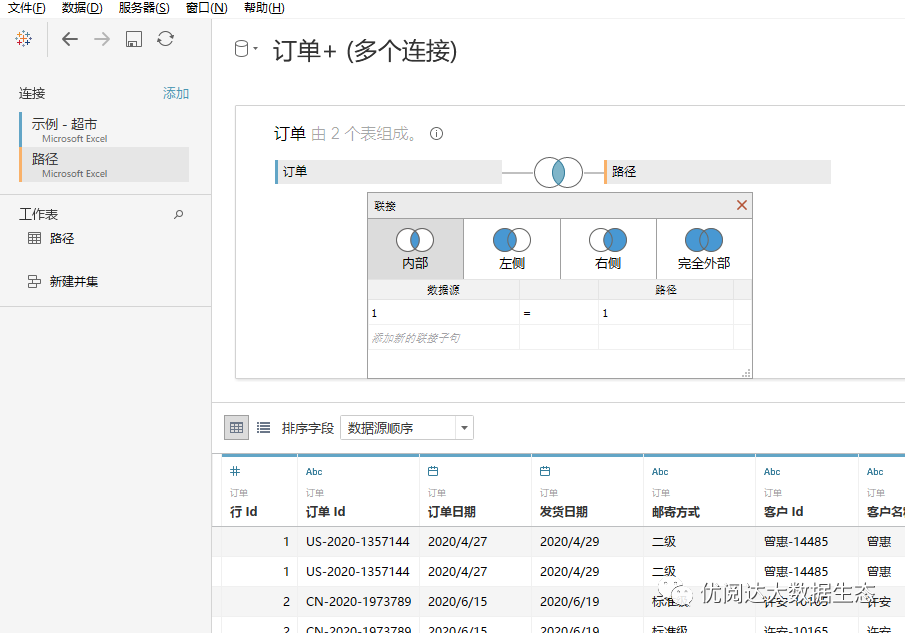Image resolution: width=905 pixels, height=633 pixels.
Task: Open the 排序字段 数据源顺序 dropdown
Action: [407, 428]
